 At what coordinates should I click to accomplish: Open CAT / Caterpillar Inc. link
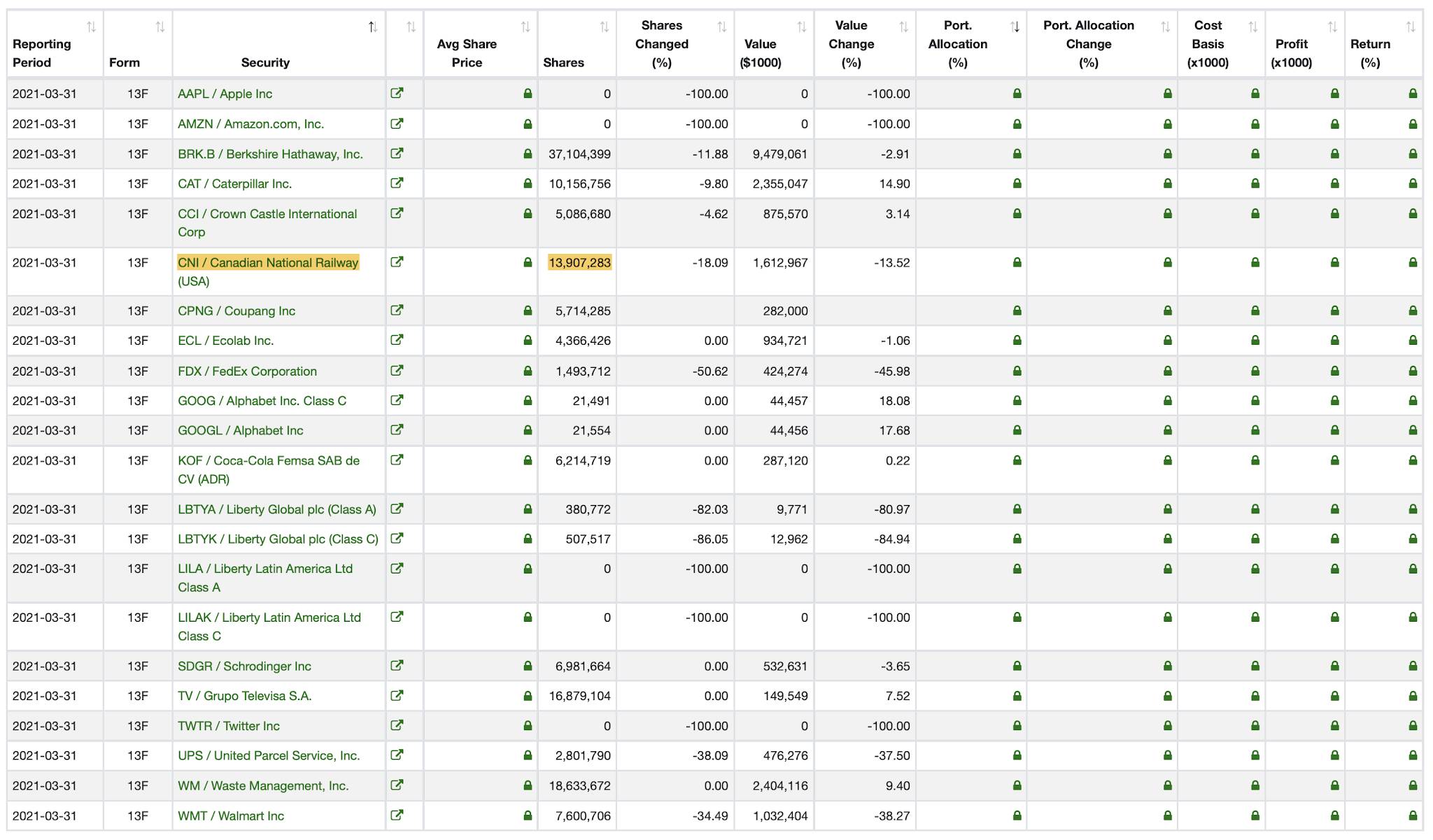(234, 184)
